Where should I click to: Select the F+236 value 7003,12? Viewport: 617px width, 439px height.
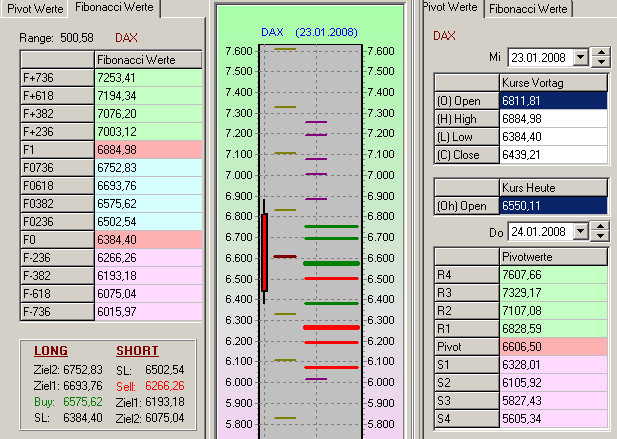tap(148, 132)
